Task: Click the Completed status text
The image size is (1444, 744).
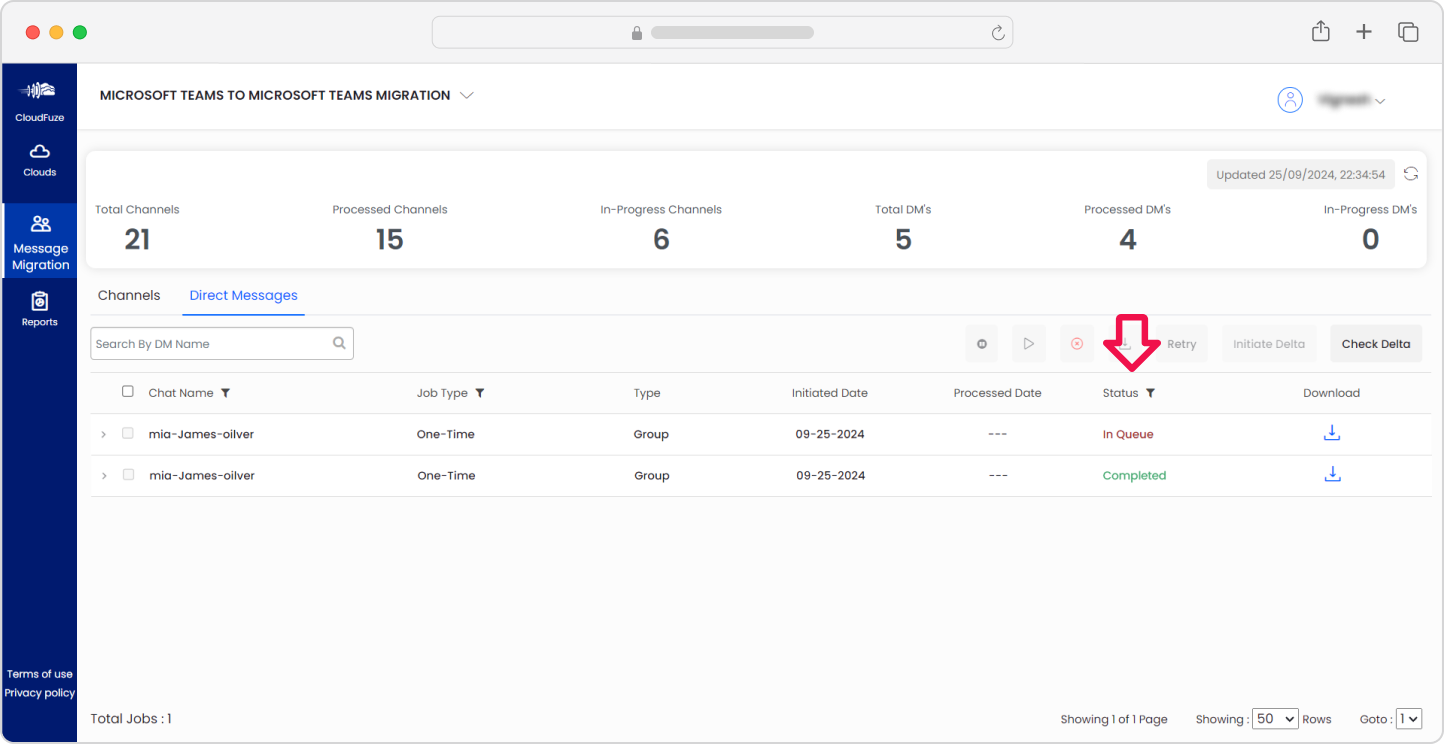Action: click(1134, 475)
